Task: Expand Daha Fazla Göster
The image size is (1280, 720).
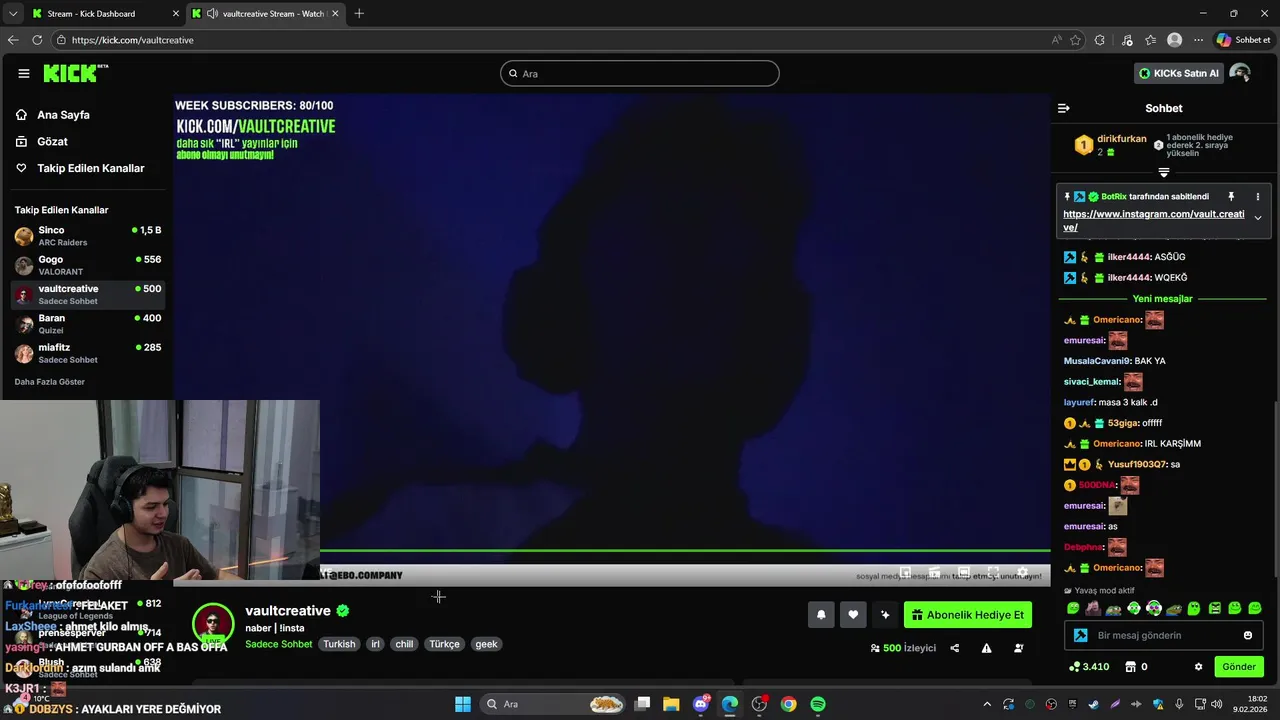Action: tap(50, 382)
